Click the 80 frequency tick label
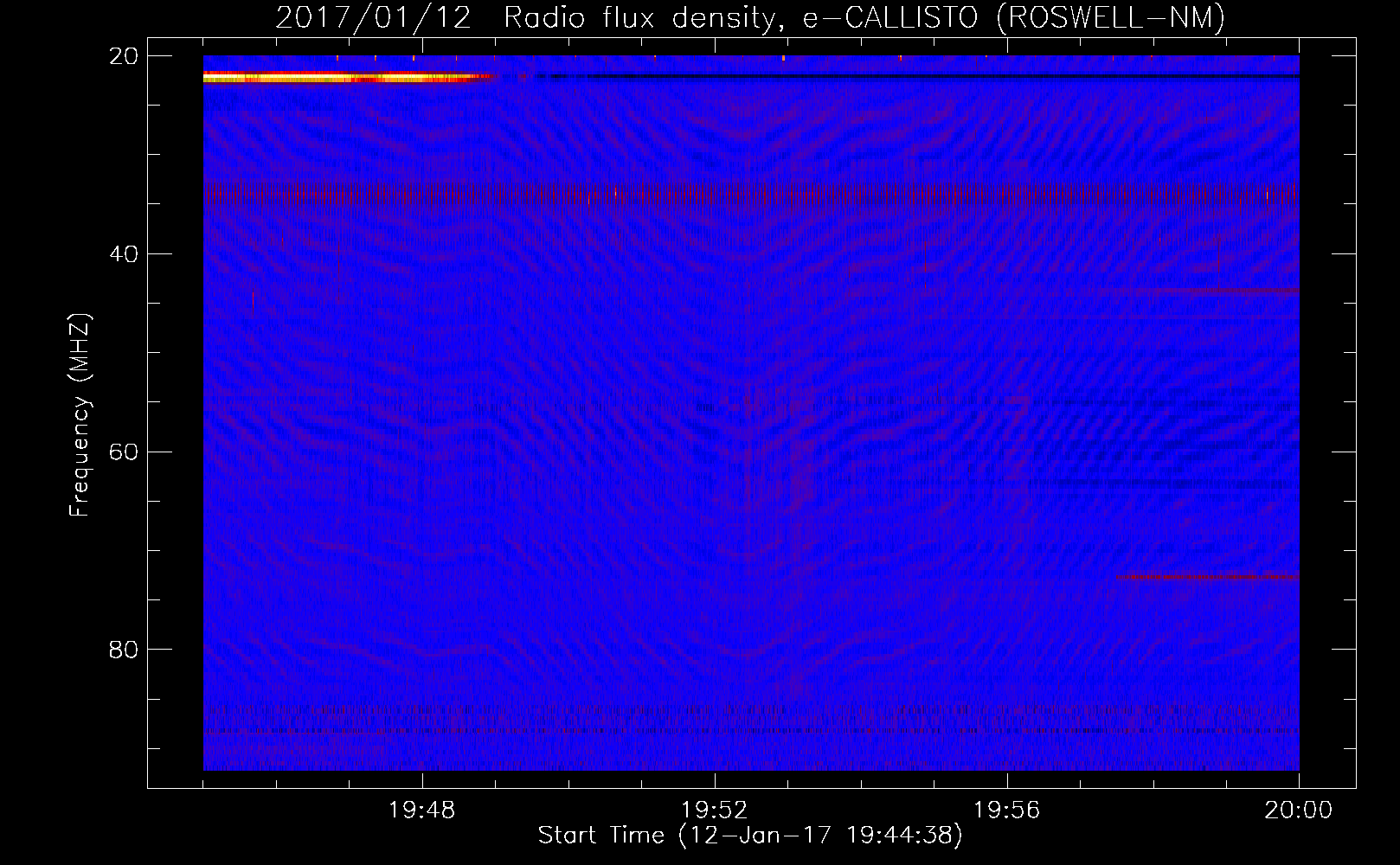Viewport: 1400px width, 865px height. click(x=123, y=649)
